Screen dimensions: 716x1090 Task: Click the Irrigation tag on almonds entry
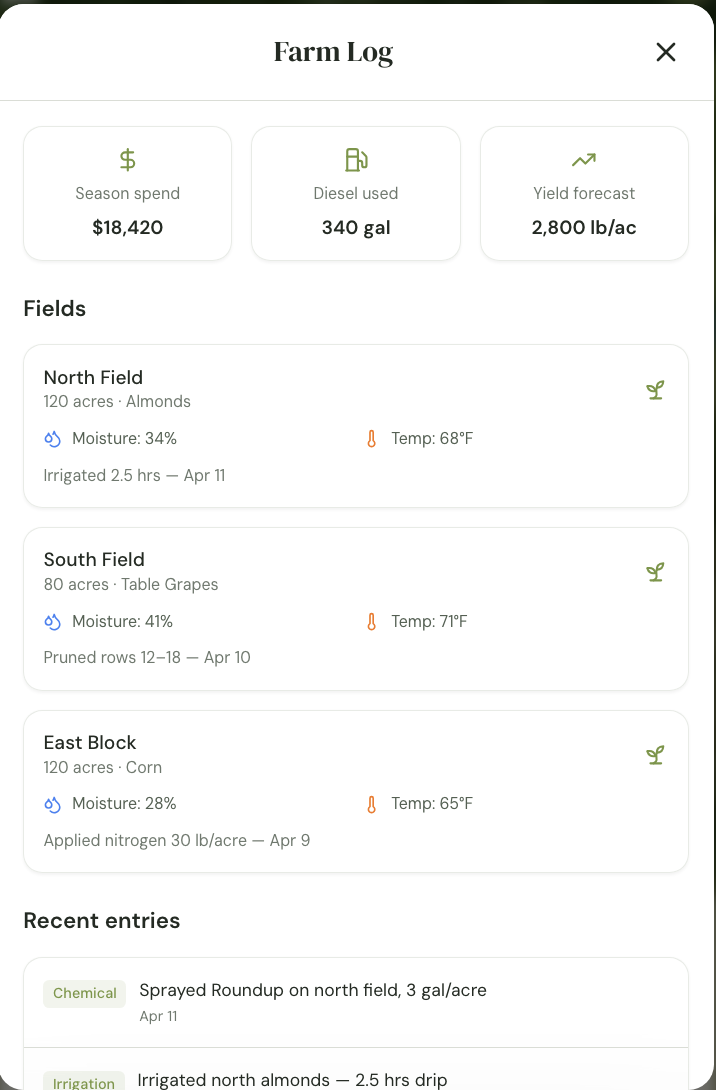[84, 1082]
